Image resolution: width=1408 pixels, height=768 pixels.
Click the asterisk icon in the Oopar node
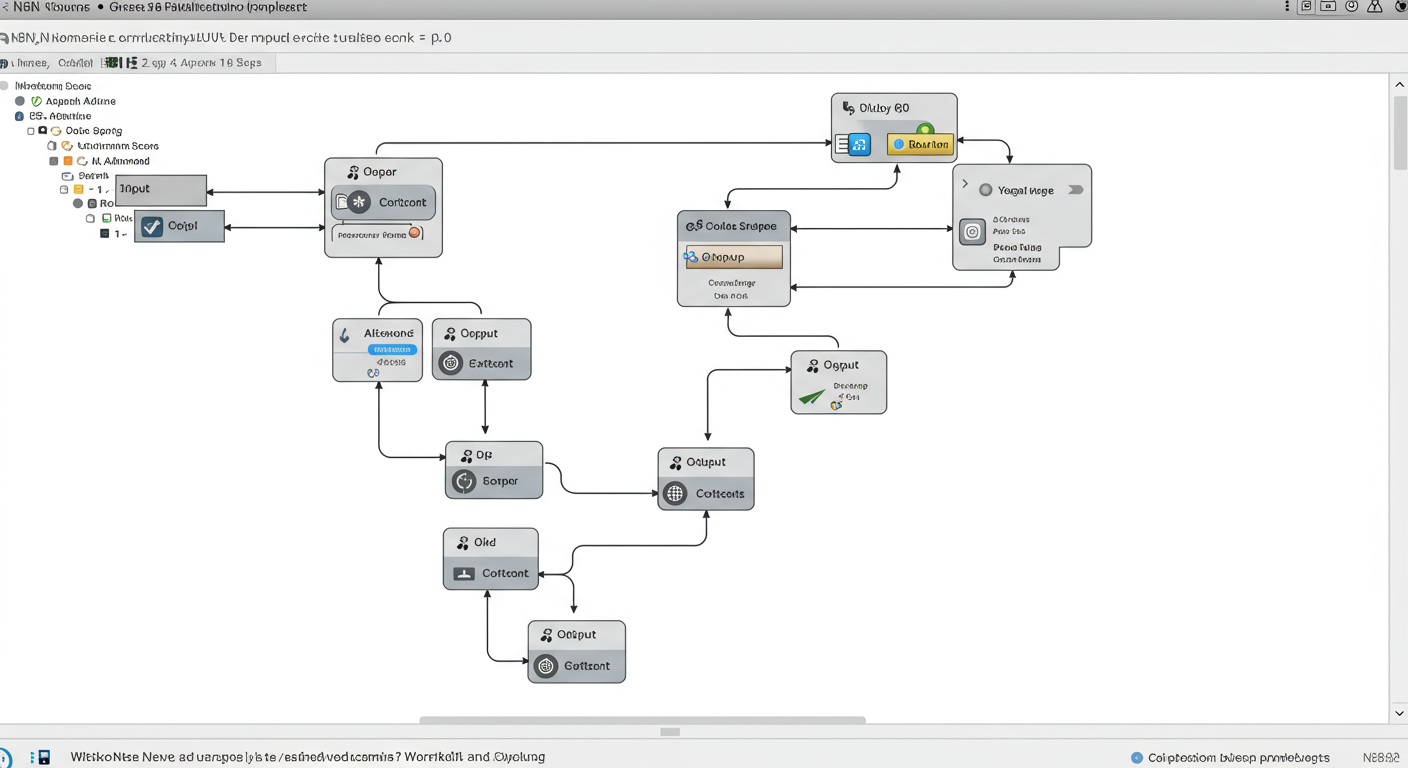pos(359,202)
